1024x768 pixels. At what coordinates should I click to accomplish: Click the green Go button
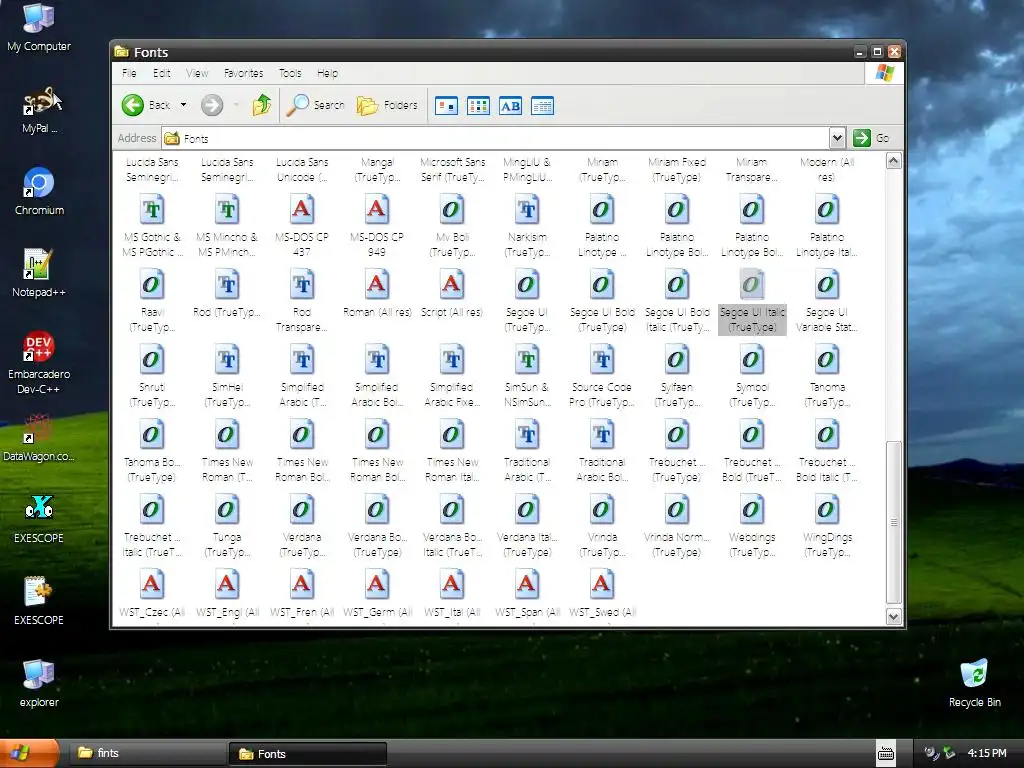(871, 138)
